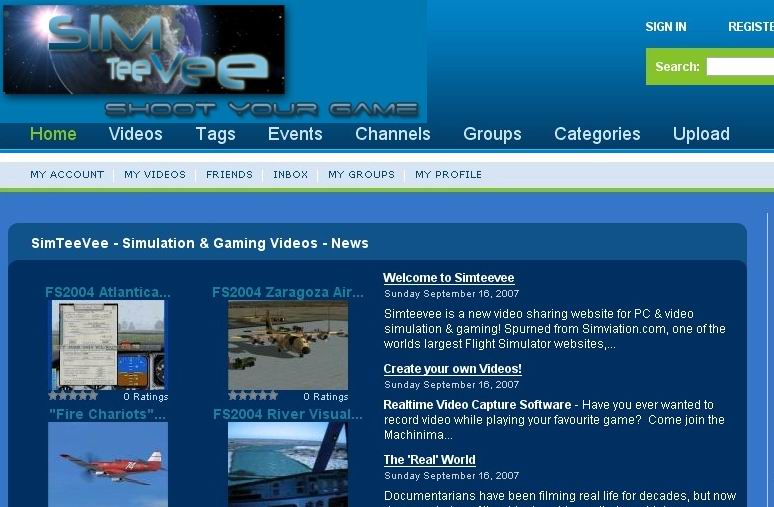This screenshot has width=774, height=507.
Task: Play the FS2004 Atlantica video thumbnail
Action: 108,345
